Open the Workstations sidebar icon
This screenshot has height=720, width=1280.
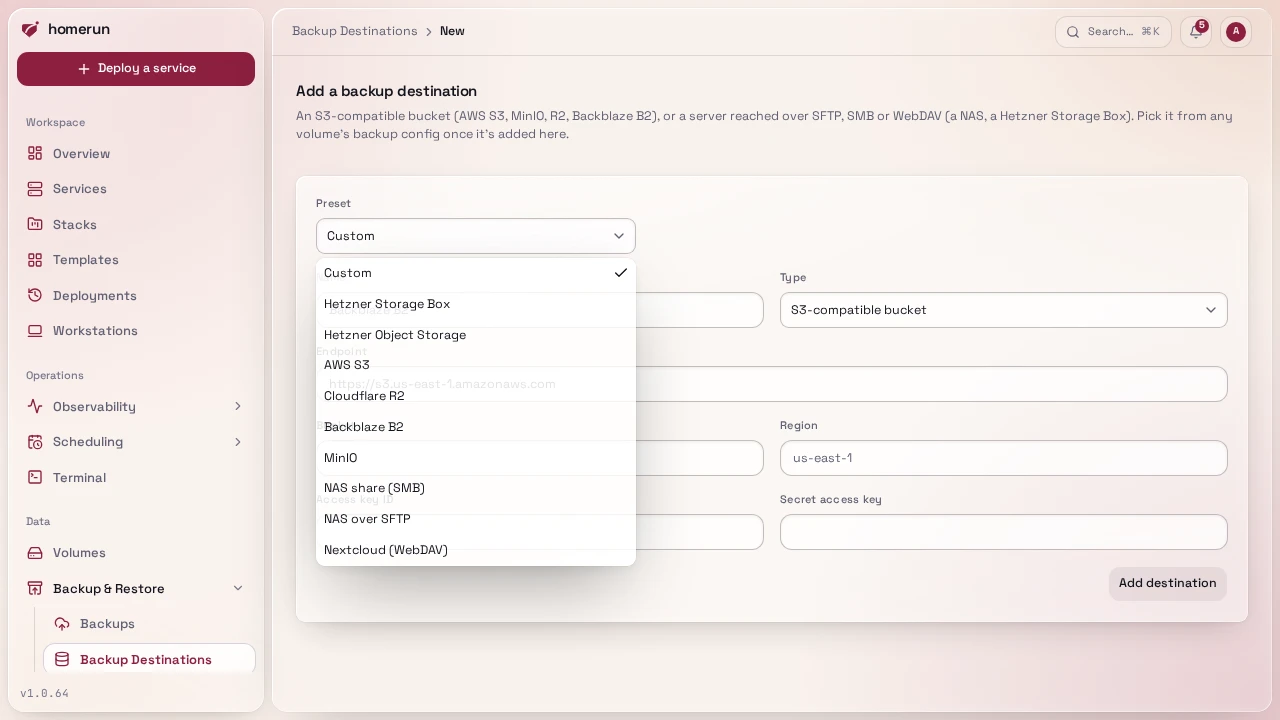[x=35, y=331]
